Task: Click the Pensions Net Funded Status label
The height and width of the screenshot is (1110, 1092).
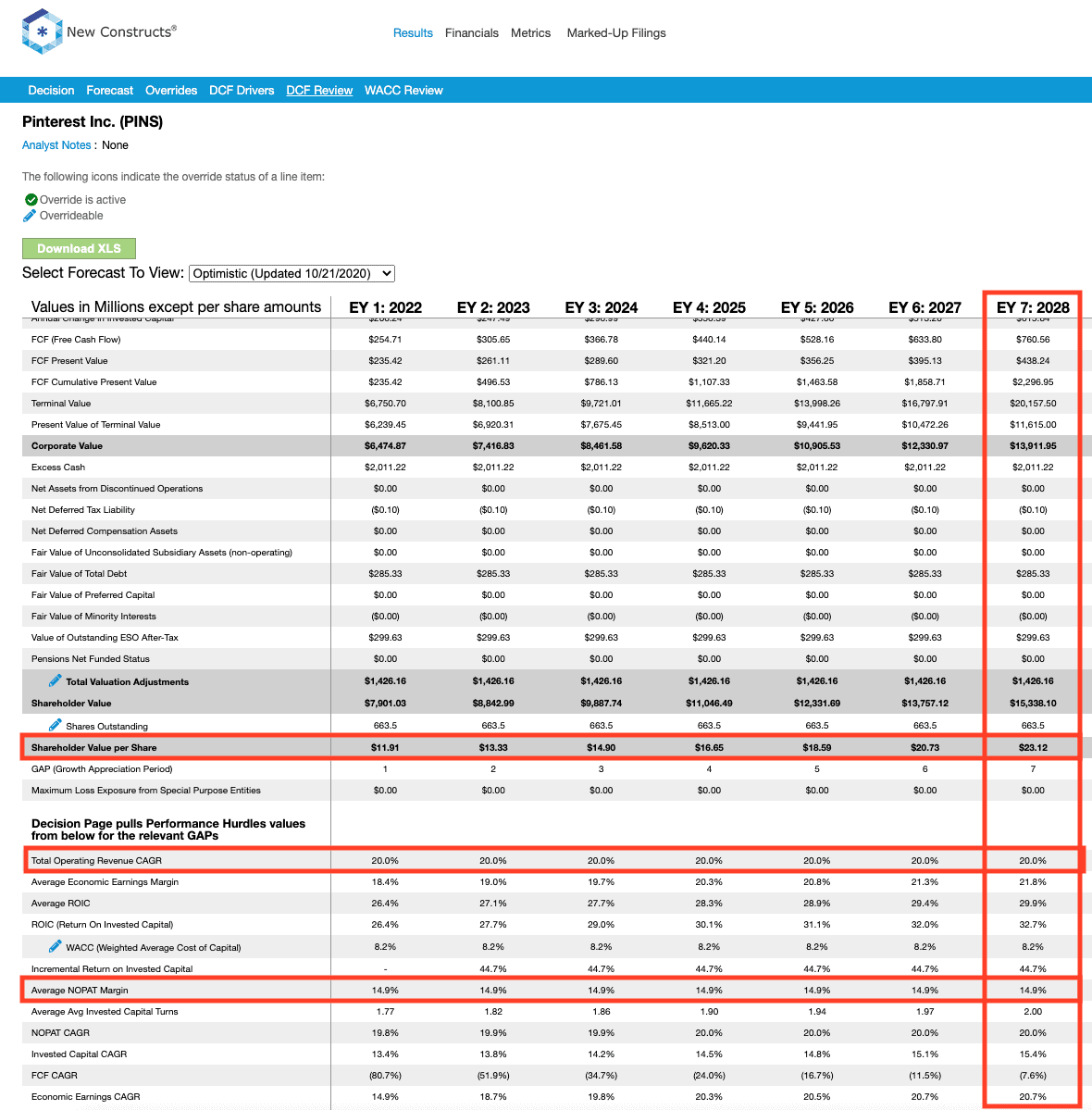Action: click(x=91, y=658)
